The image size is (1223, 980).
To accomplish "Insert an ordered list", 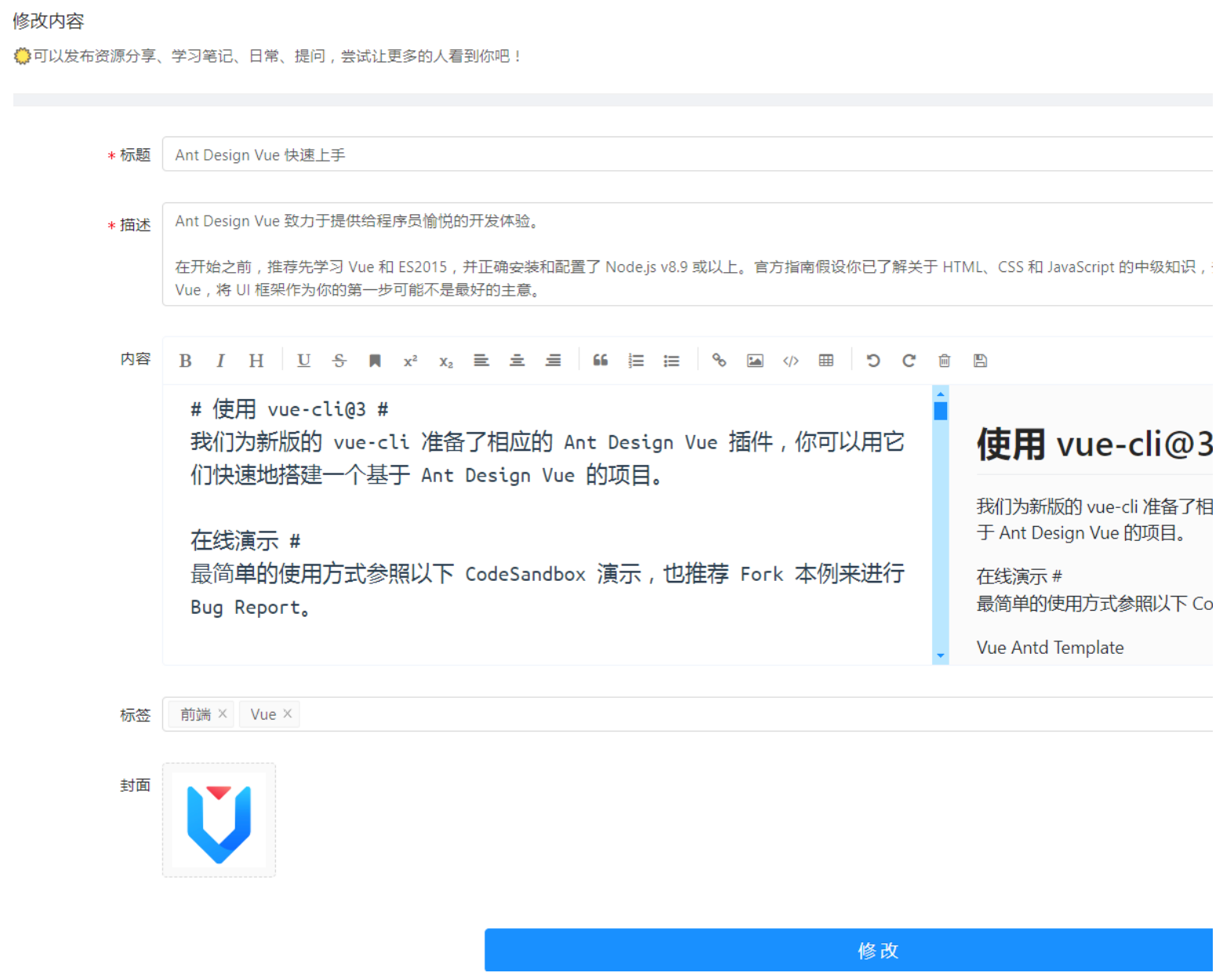I will pyautogui.click(x=636, y=361).
